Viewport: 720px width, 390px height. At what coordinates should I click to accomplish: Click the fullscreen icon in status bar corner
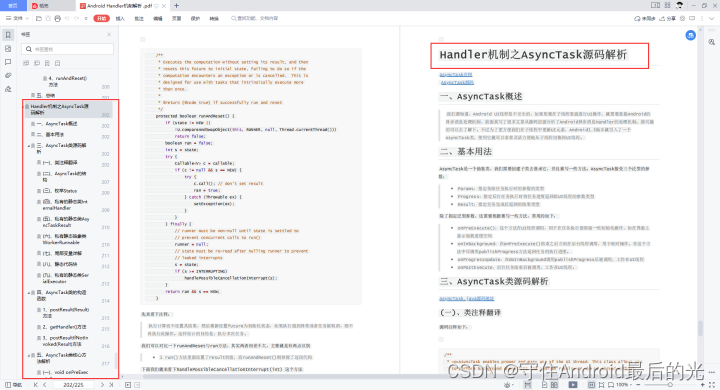tap(712, 385)
